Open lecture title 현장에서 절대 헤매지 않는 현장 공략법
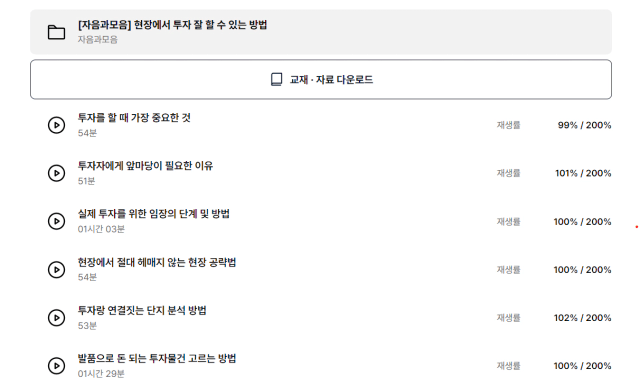This screenshot has width=640, height=378. click(x=157, y=262)
